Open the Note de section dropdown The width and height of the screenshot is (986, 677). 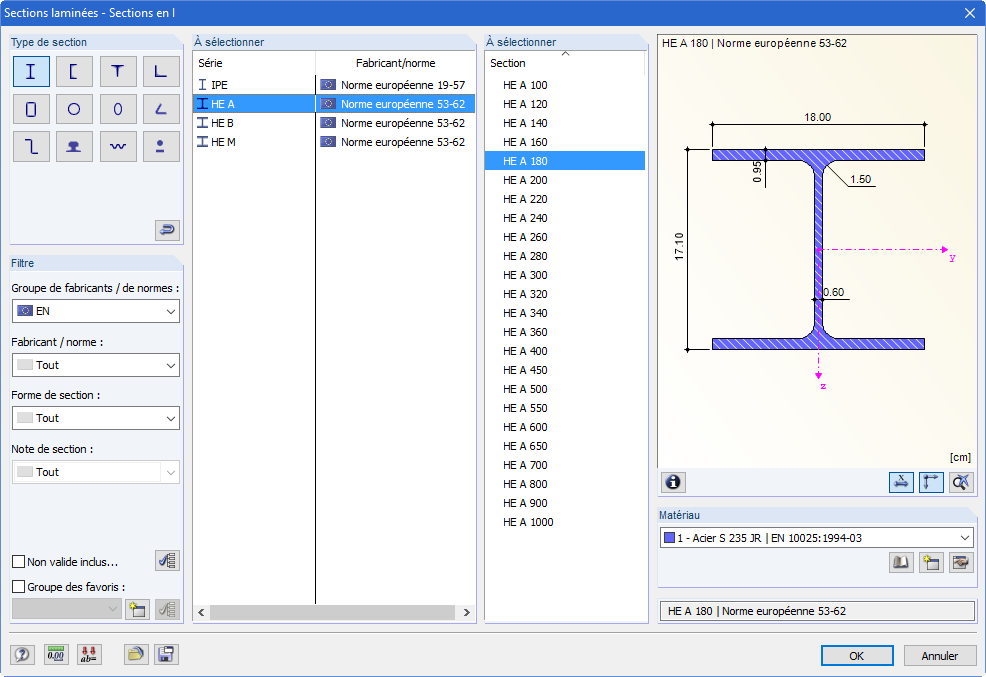pos(96,472)
